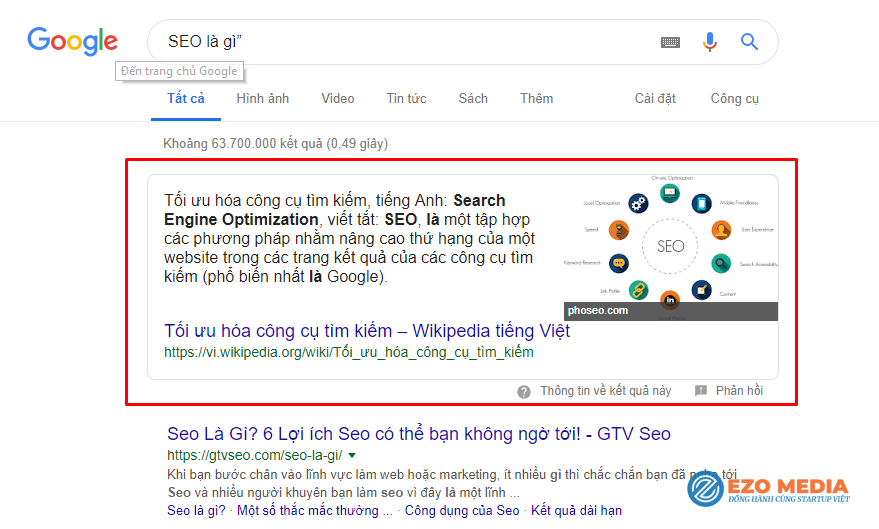Image resolution: width=879 pixels, height=529 pixels.
Task: Open 'Công cụ' search tools
Action: (734, 99)
